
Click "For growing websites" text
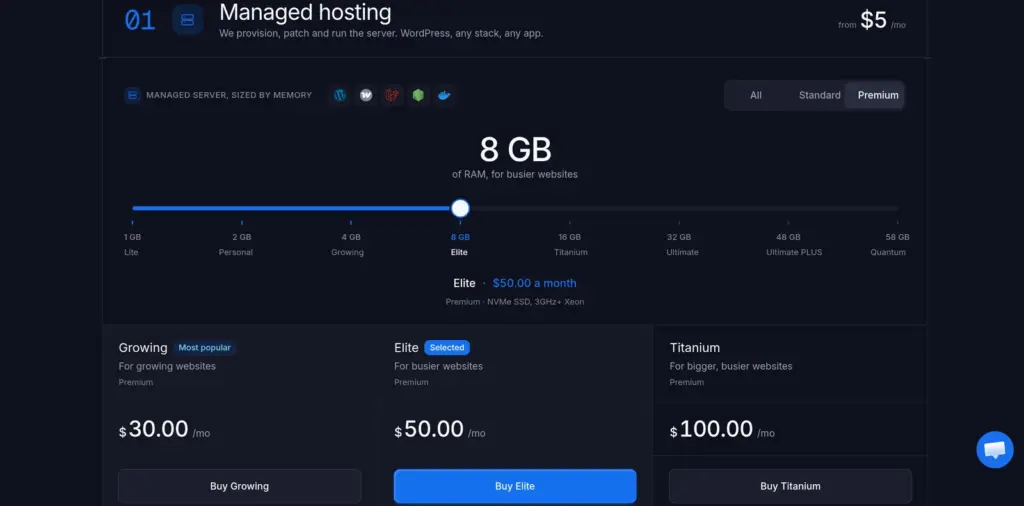point(167,366)
